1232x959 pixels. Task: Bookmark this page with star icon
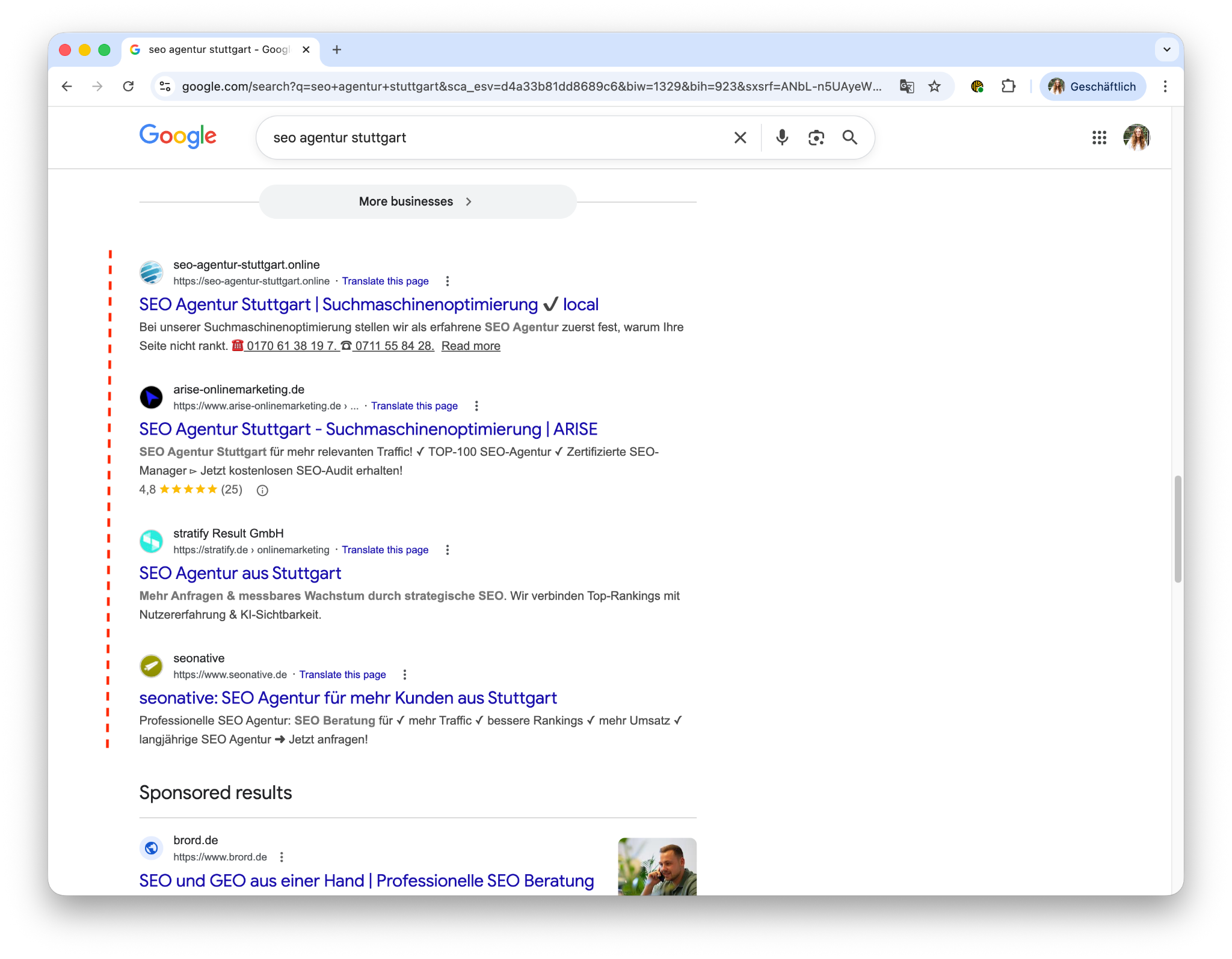click(934, 87)
